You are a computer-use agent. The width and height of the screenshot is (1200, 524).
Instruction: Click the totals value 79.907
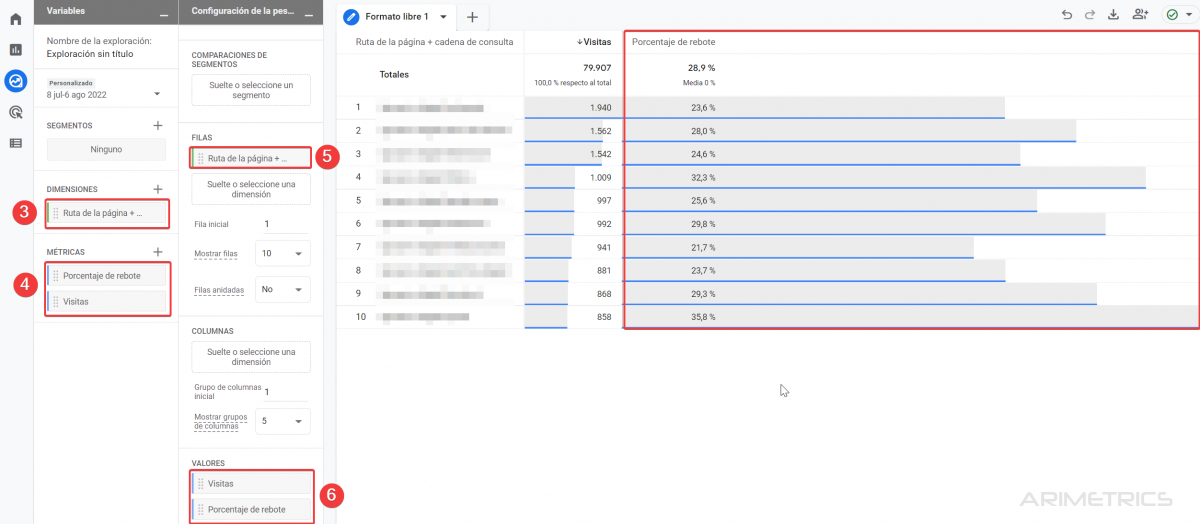tap(596, 68)
